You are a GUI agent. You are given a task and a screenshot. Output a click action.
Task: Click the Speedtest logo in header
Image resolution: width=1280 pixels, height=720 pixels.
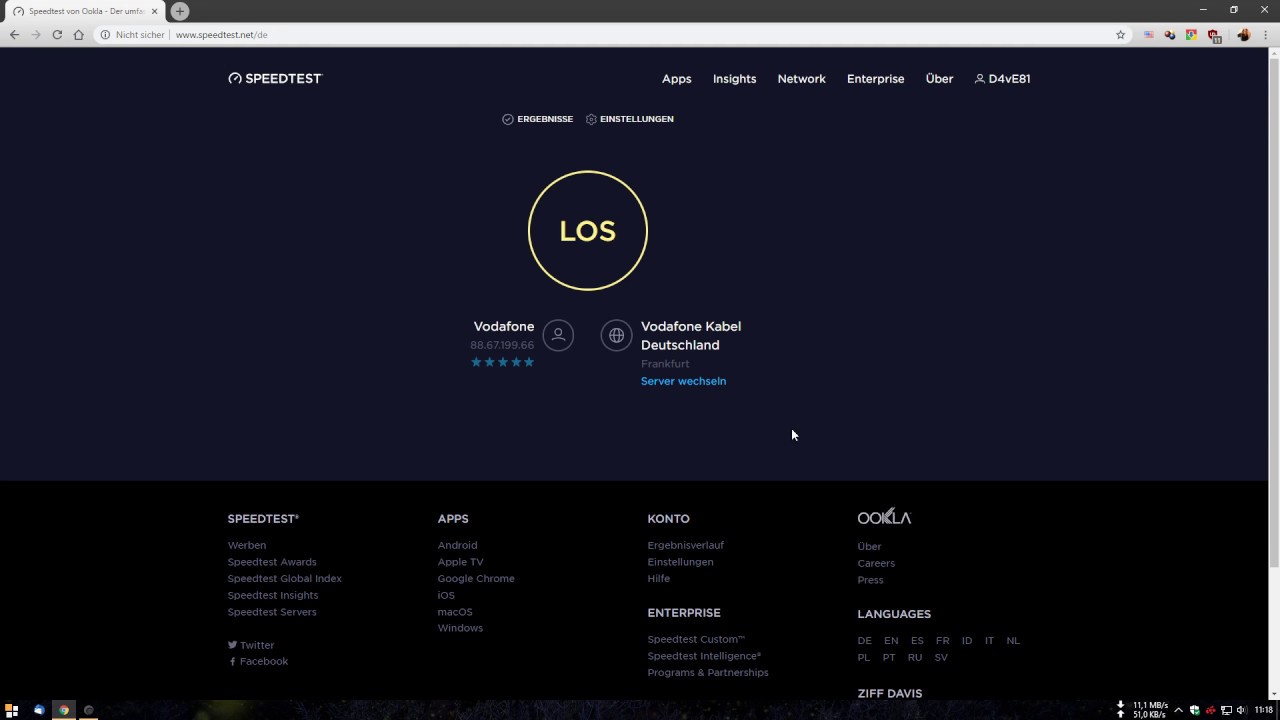tap(275, 78)
